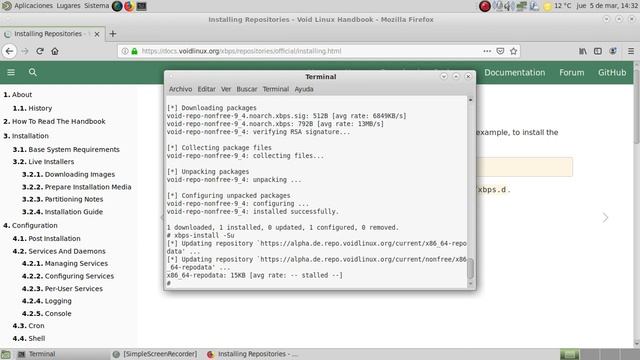Screen dimensions: 640x360
Task: Open Downloading Images page
Action: point(69,174)
